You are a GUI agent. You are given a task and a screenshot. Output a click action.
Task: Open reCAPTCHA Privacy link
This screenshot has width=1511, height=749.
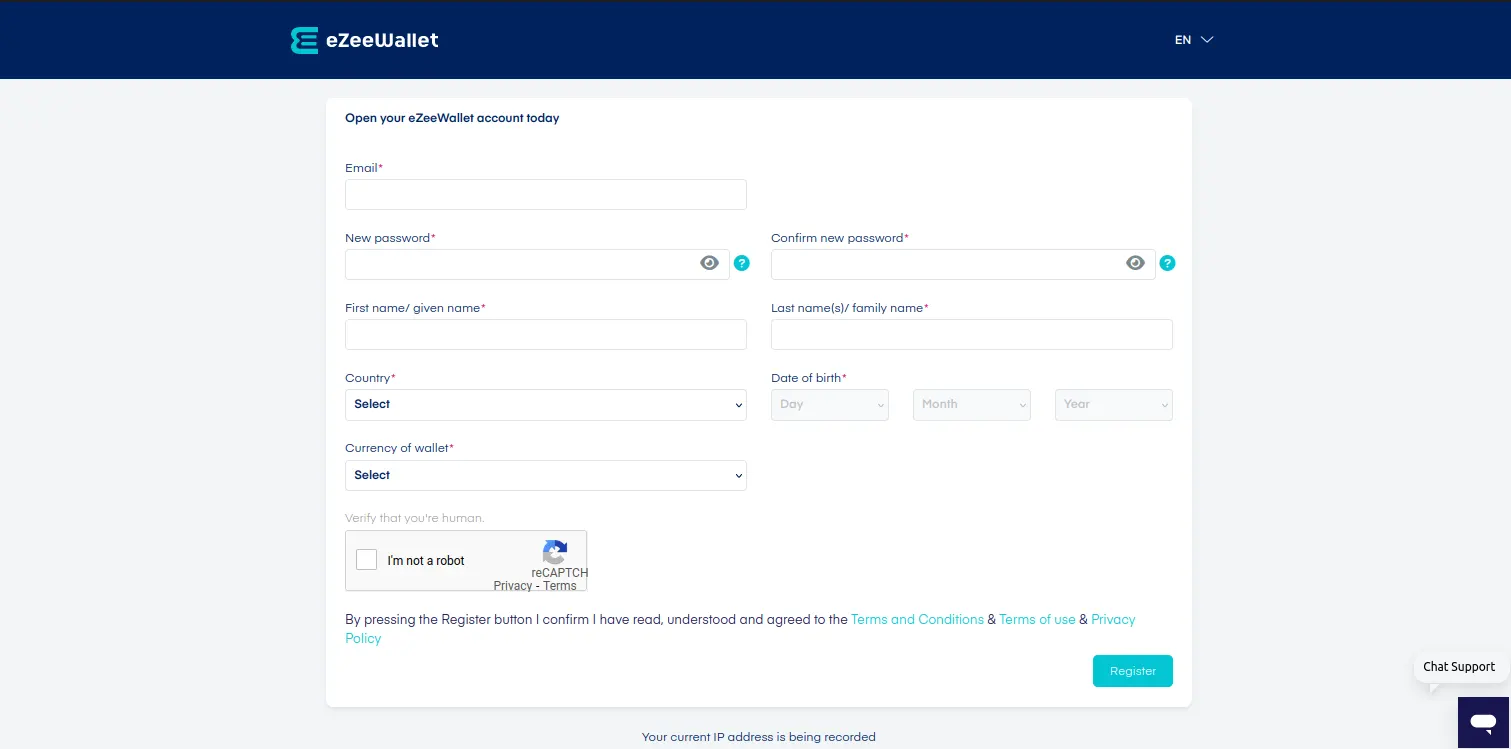click(x=513, y=586)
